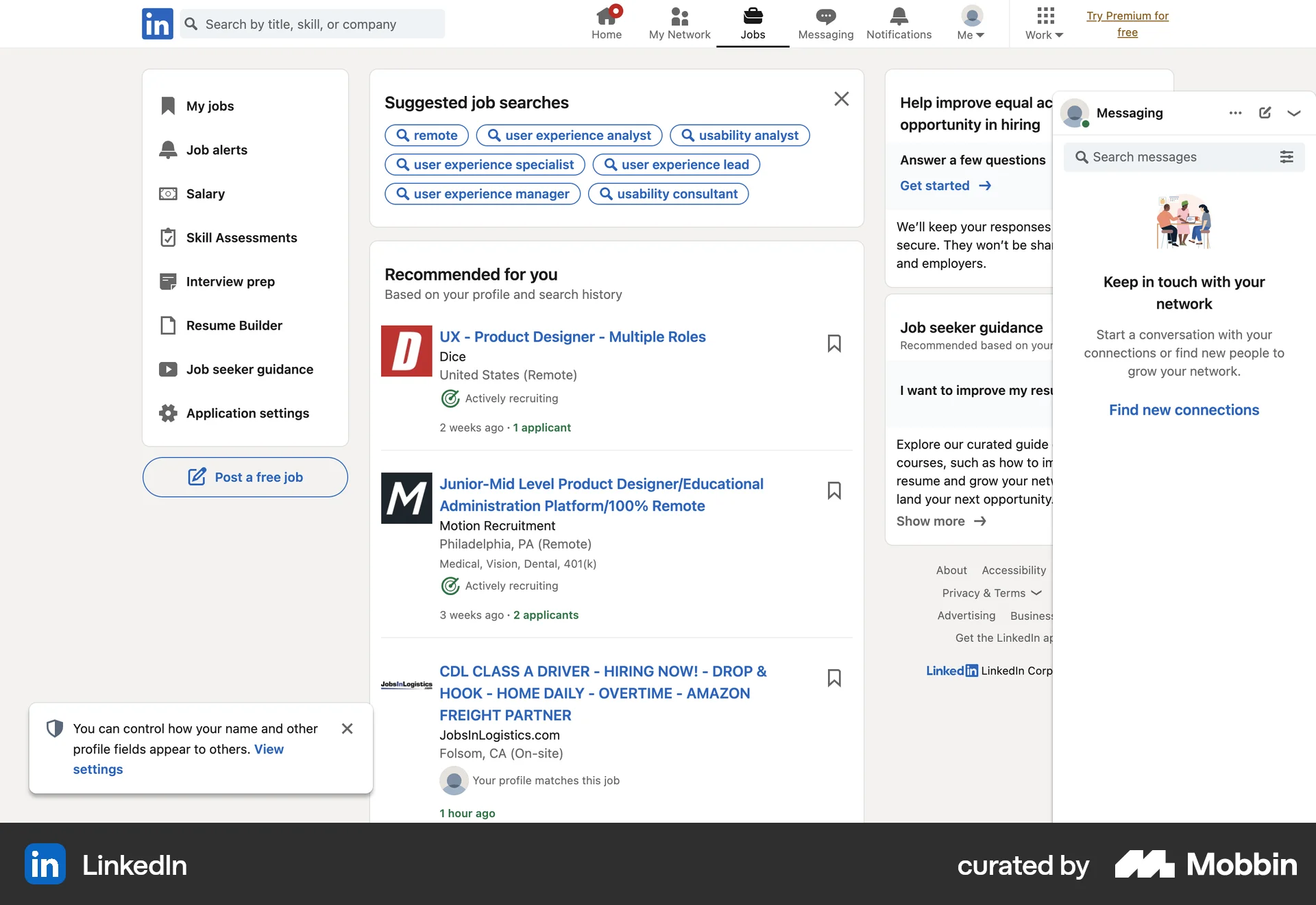Open message filters icon in messaging search
The image size is (1316, 905).
tap(1287, 156)
